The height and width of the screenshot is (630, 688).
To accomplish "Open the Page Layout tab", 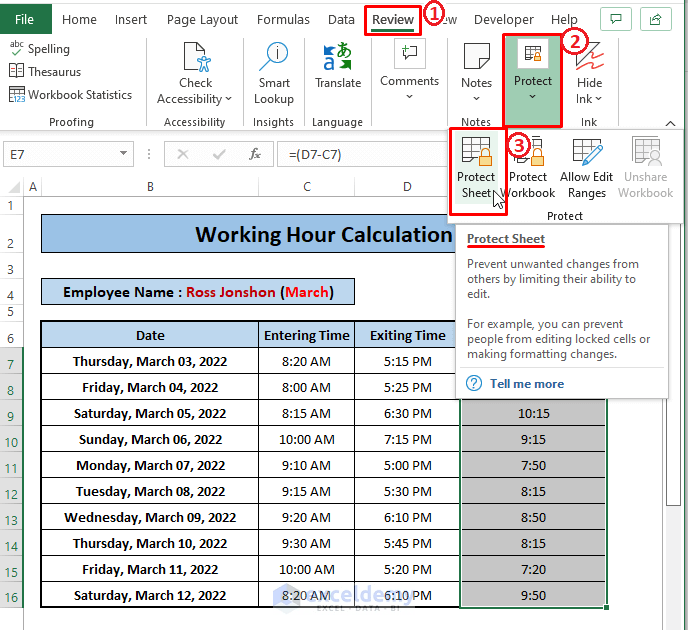I will (202, 19).
